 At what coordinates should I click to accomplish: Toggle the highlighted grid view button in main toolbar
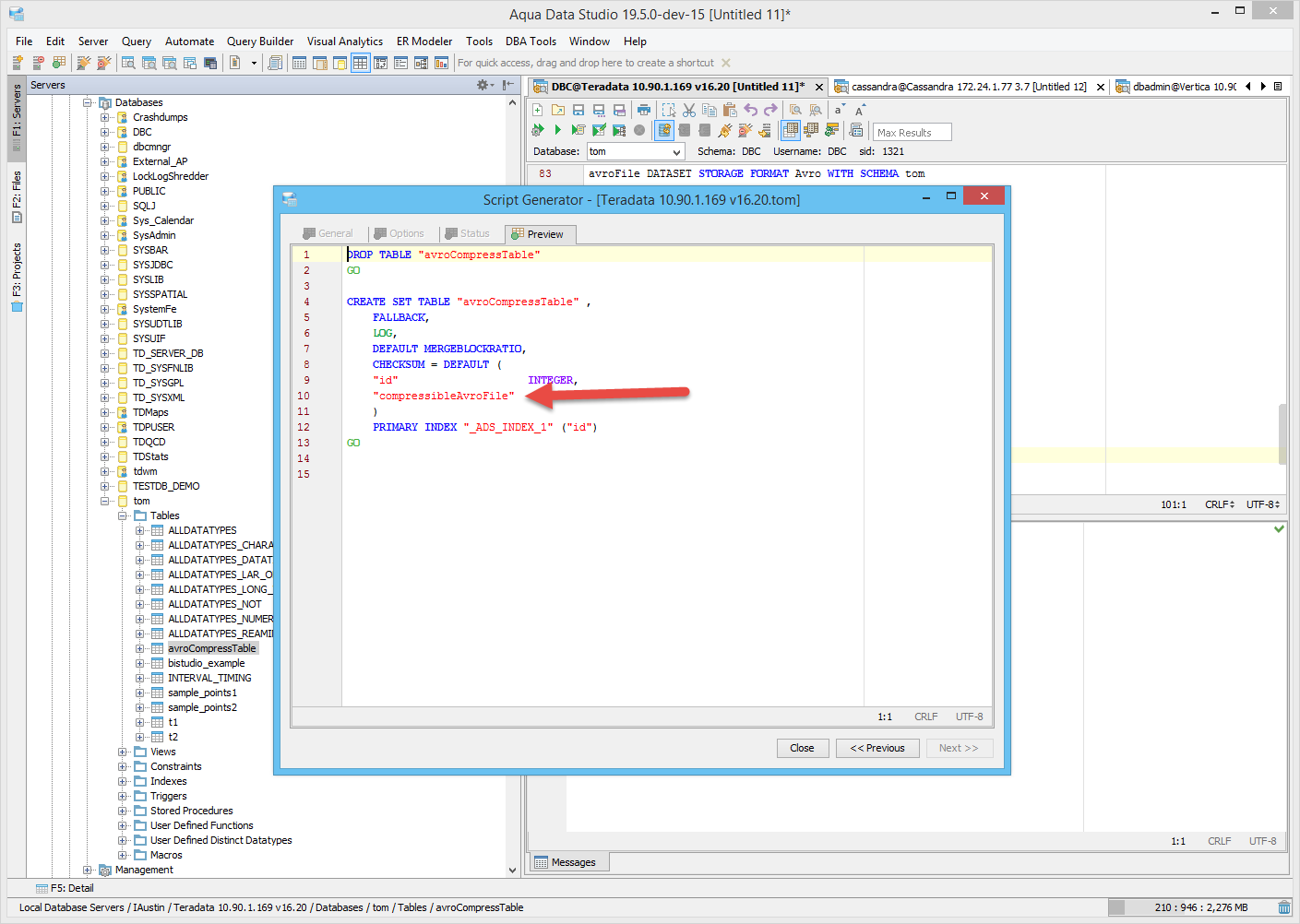[360, 63]
